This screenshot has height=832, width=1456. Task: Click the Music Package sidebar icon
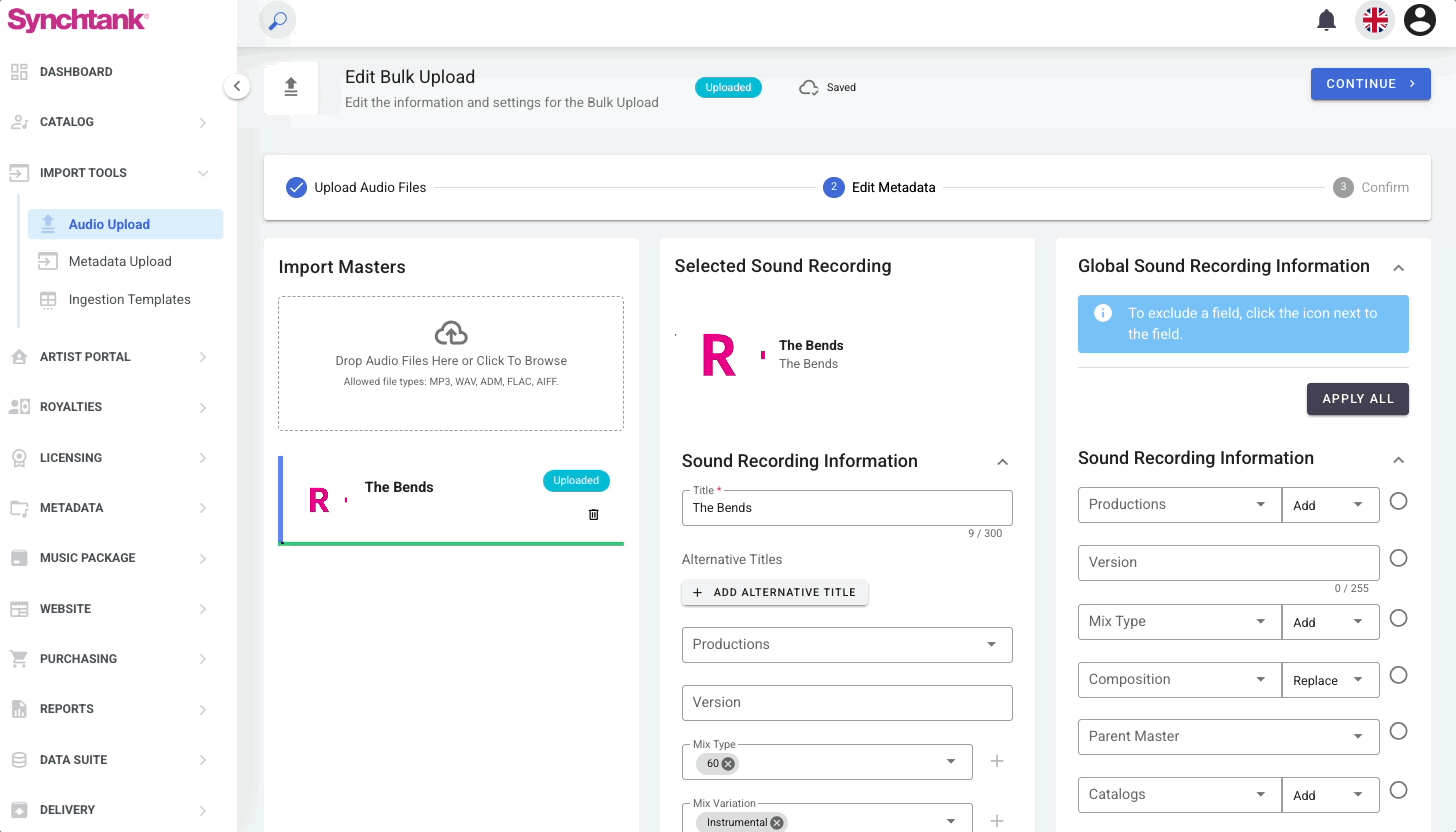pos(19,558)
